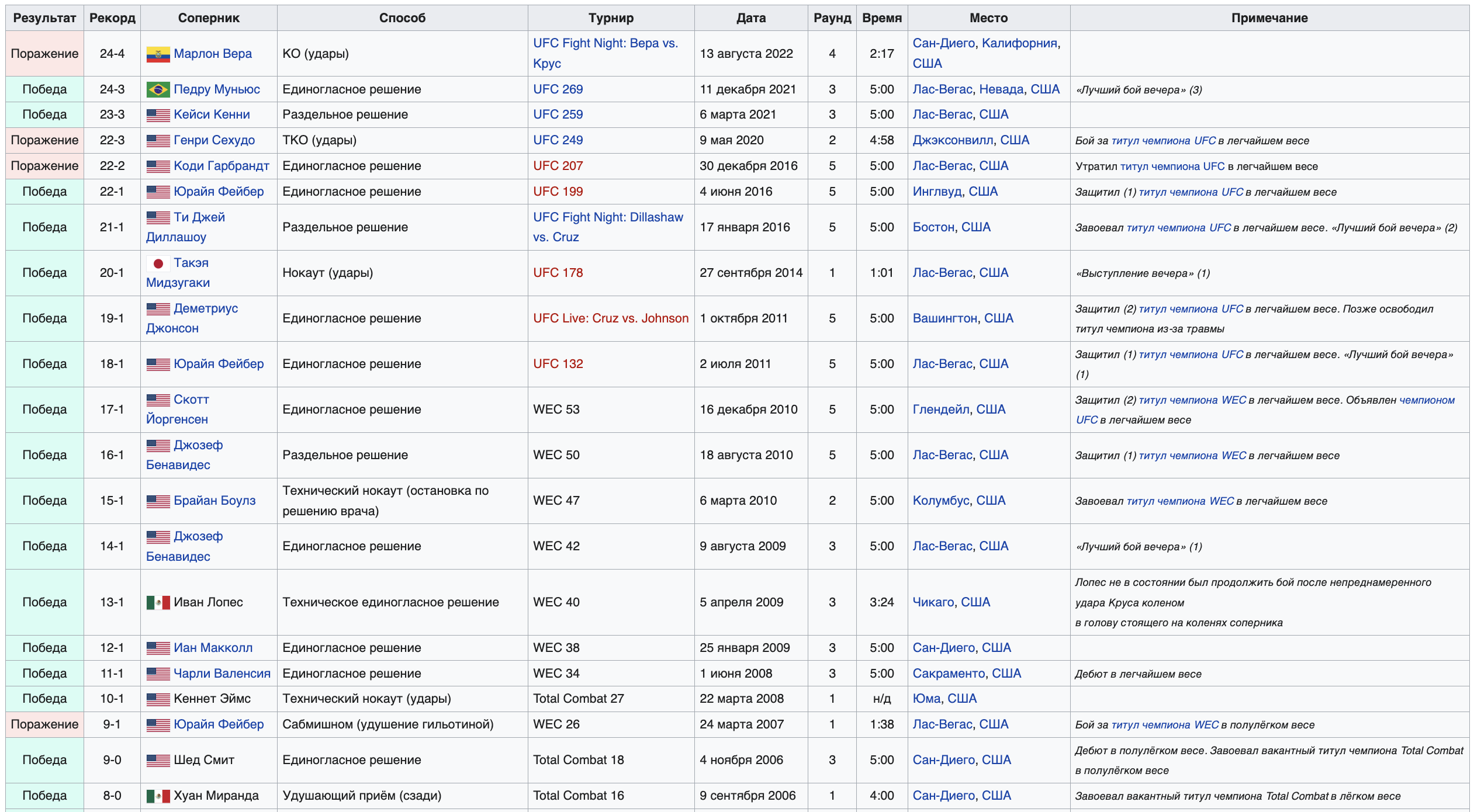This screenshot has height=812, width=1474.
Task: Click the US flag beside Ти Джей Диллашоу
Action: pos(158,217)
